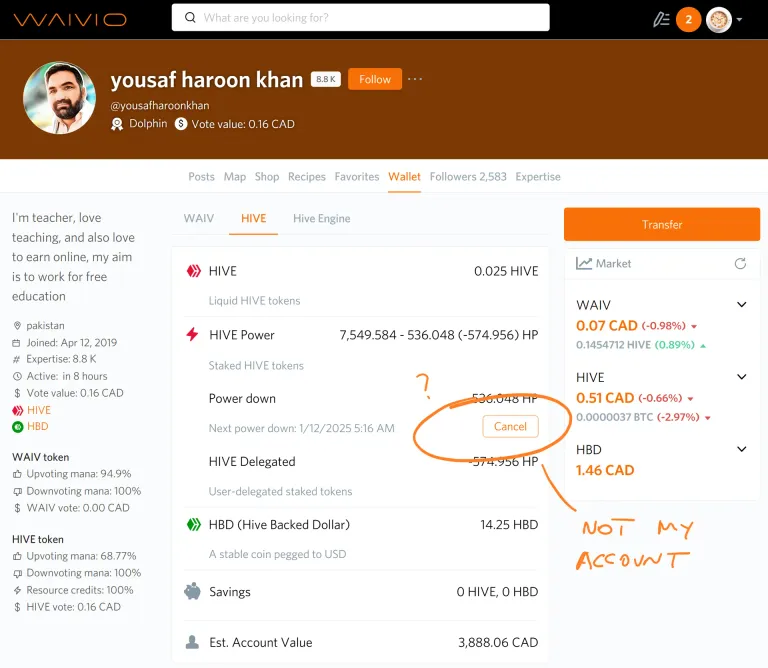Click the Dolphin rank ribbon icon
The image size is (768, 668).
tap(117, 124)
